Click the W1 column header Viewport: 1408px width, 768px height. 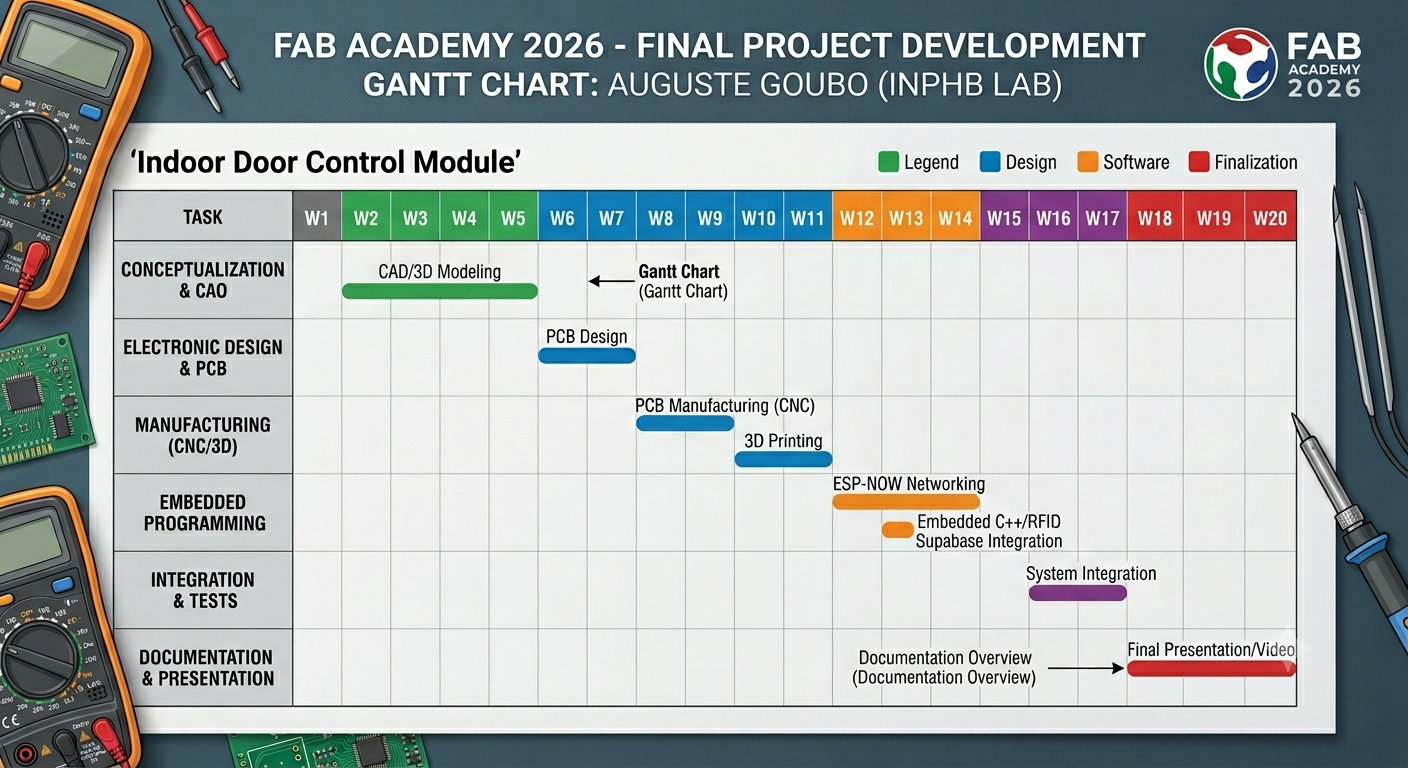tap(317, 217)
